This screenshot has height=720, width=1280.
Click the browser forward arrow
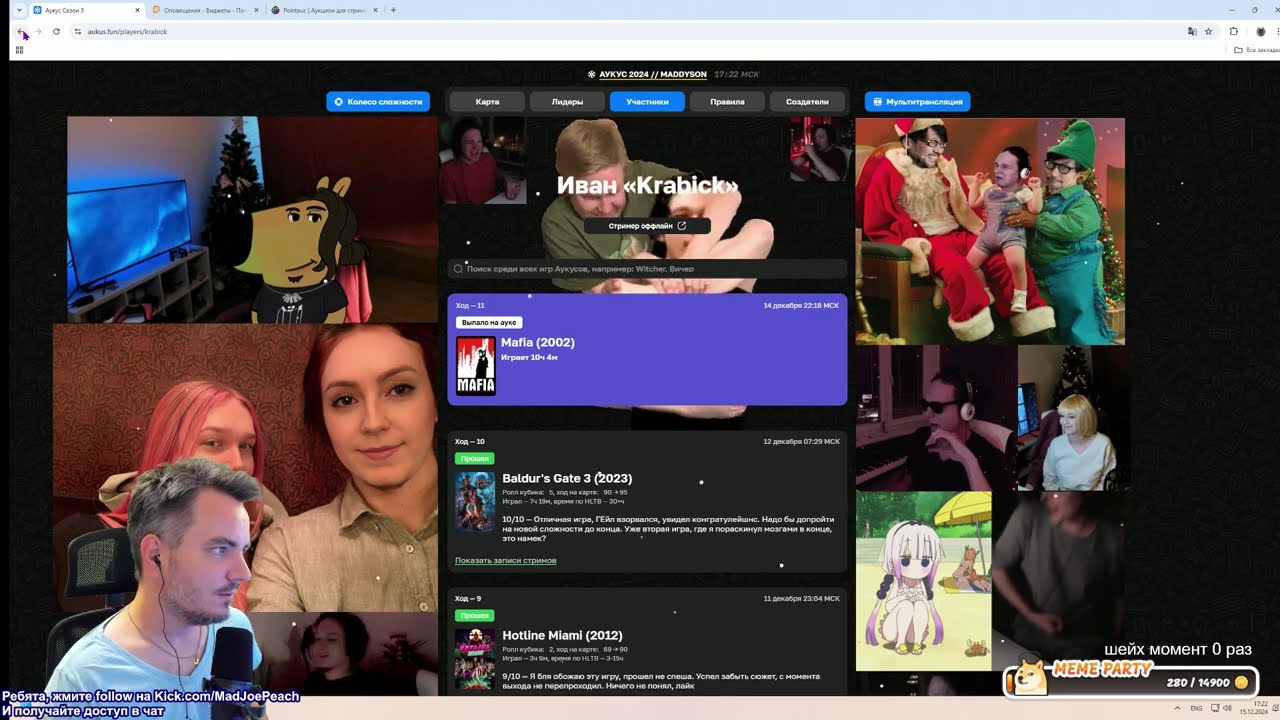[38, 31]
